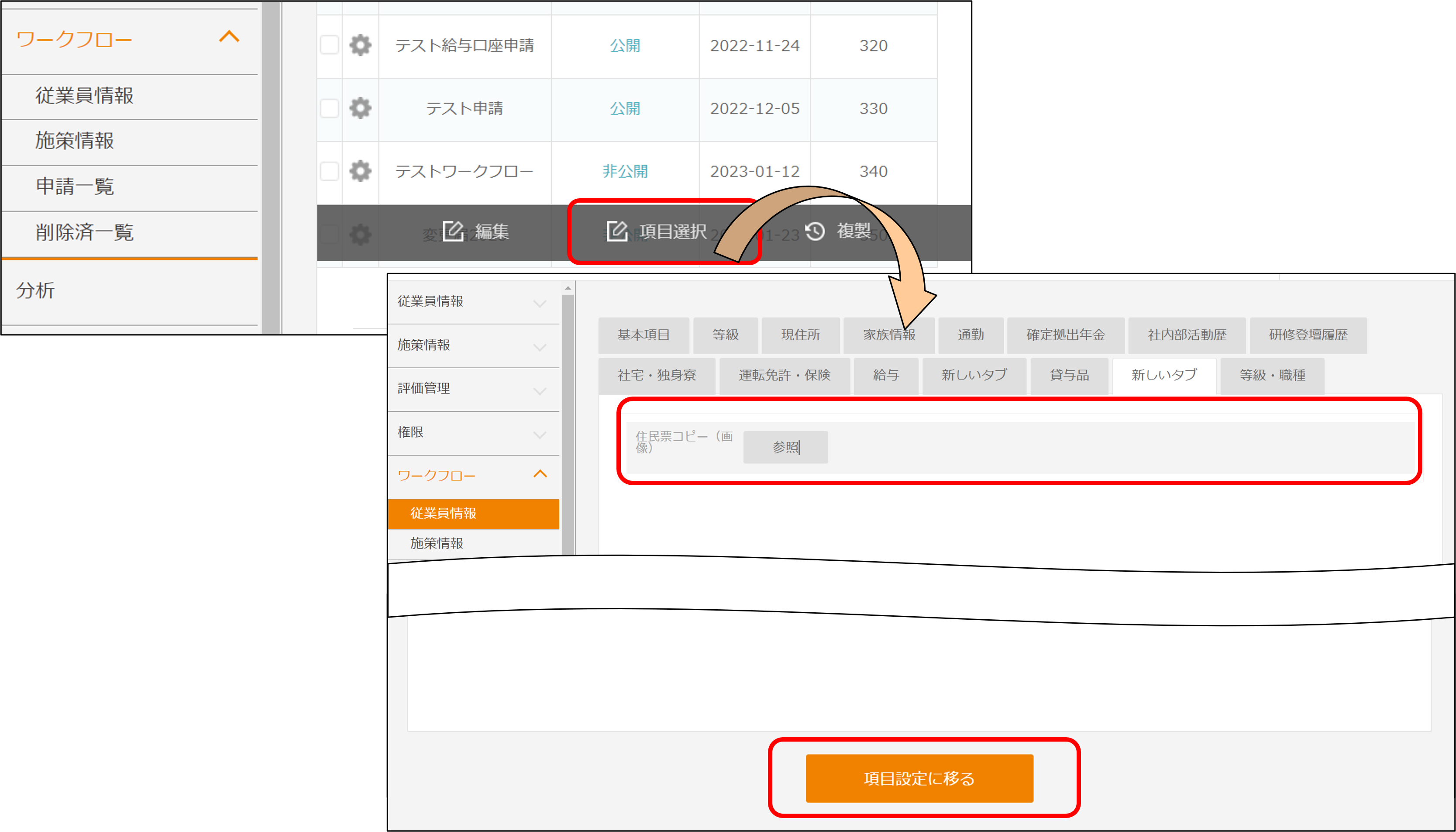Select 施策情報 under lower ワークフロー section
The width and height of the screenshot is (1456, 832).
[x=437, y=543]
